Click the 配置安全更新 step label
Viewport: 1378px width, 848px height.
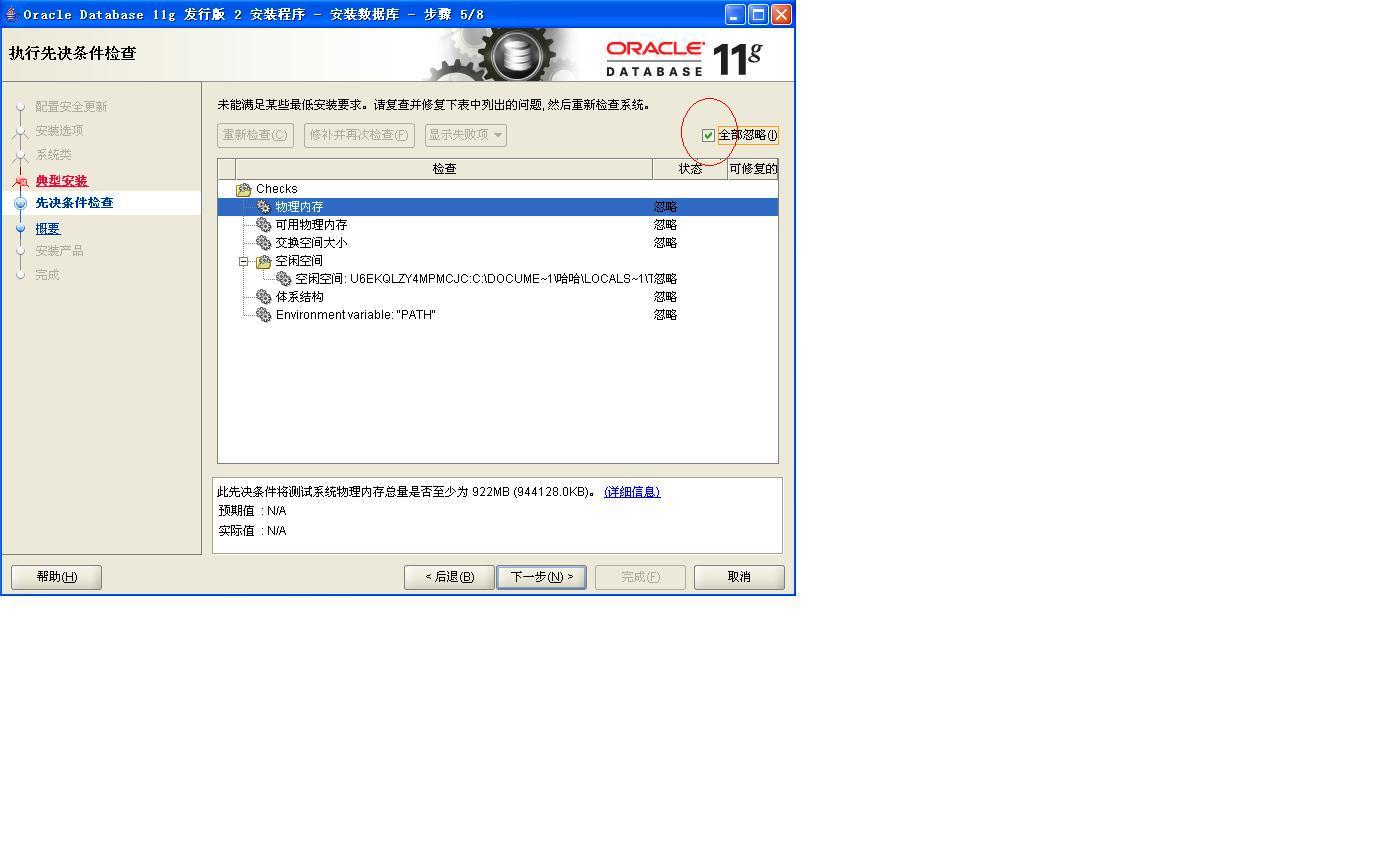point(71,107)
